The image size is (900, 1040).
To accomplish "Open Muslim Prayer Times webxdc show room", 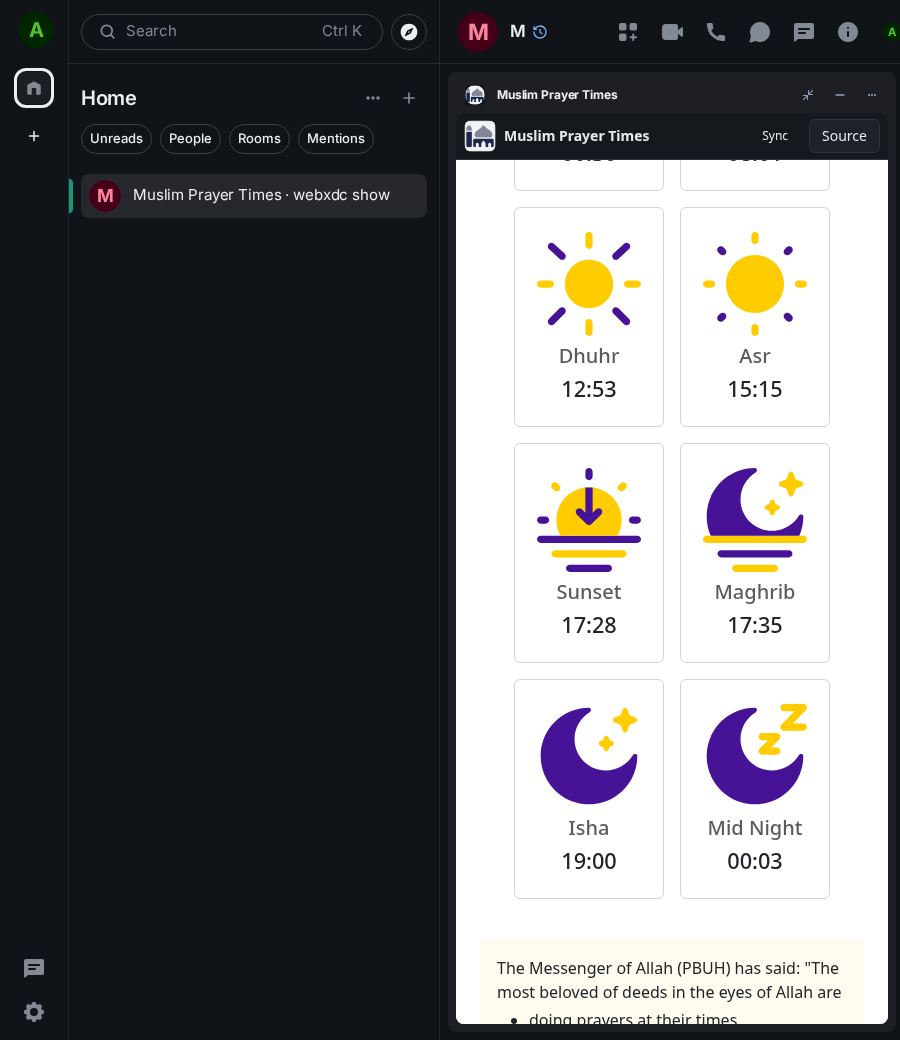I will click(x=253, y=196).
